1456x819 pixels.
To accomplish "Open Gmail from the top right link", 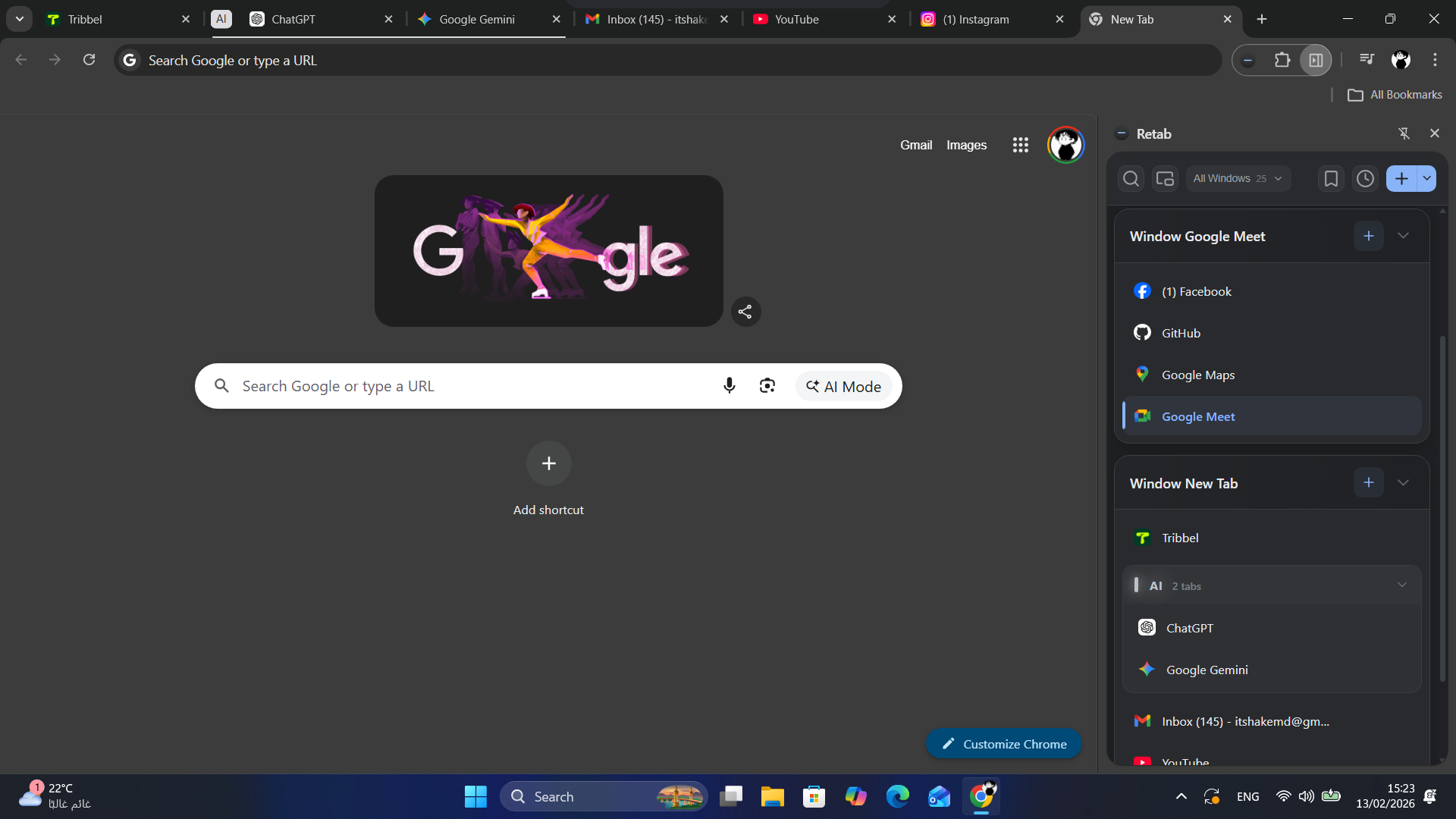I will [916, 144].
